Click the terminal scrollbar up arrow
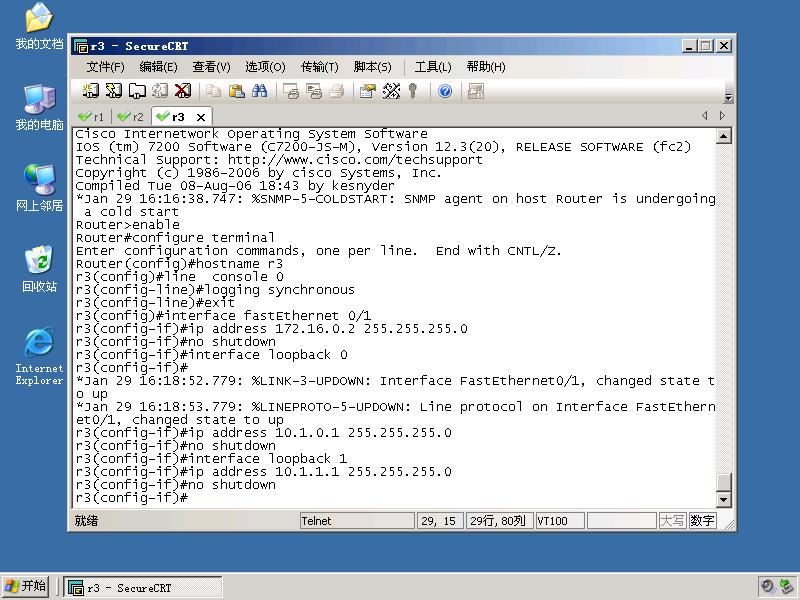800x600 pixels. tap(723, 136)
